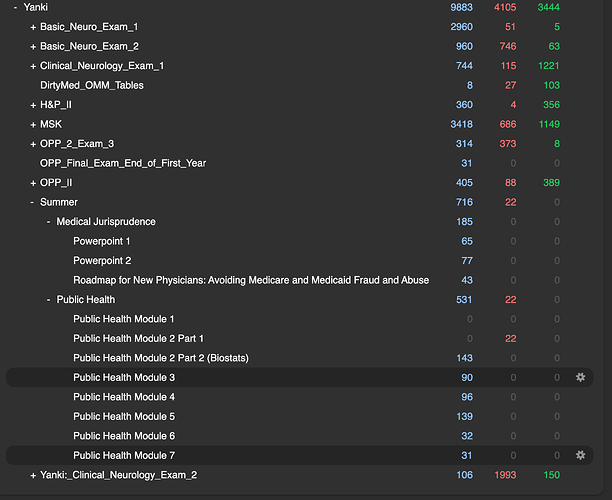Open the Public Health Module 5 deck
Screen dimensions: 612x500
click(124, 416)
